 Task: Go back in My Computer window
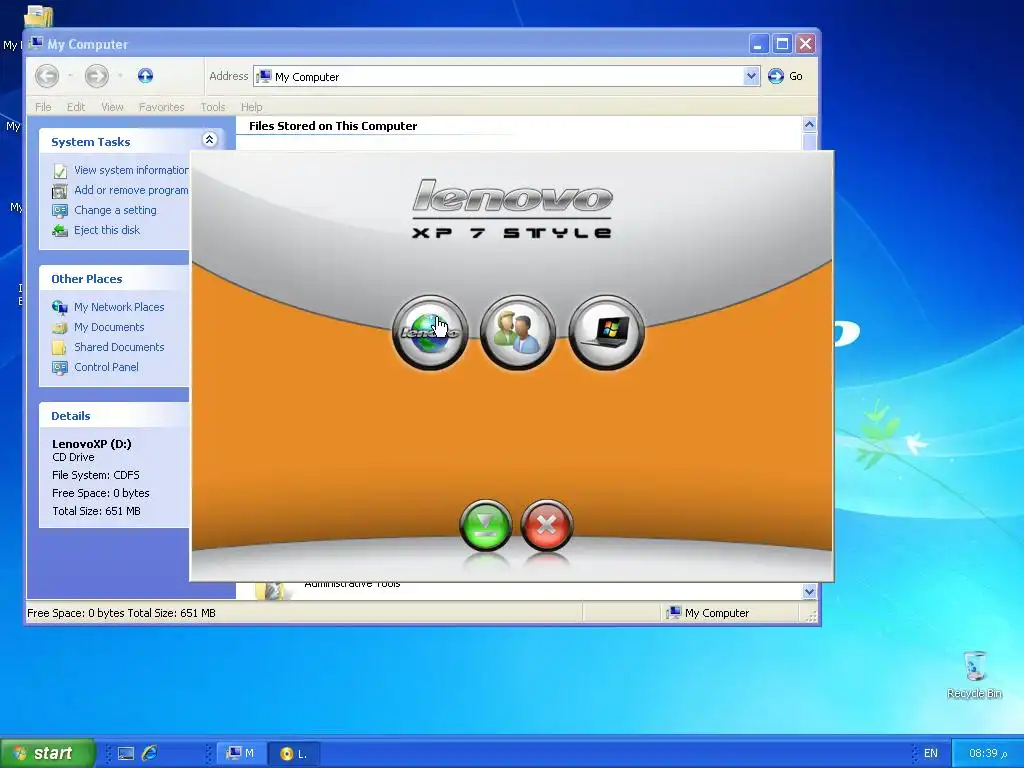pyautogui.click(x=47, y=76)
